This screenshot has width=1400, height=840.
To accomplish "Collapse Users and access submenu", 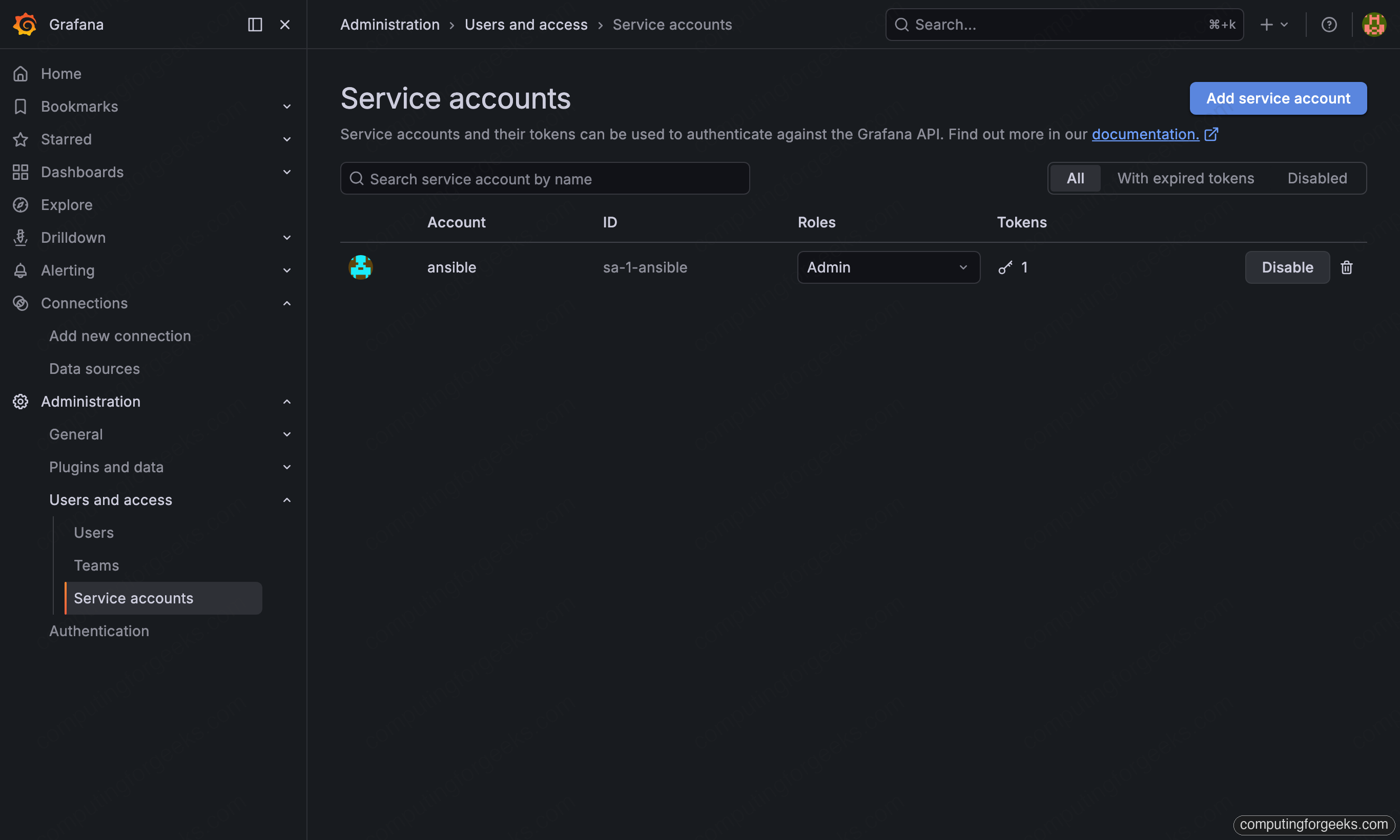I will point(287,500).
